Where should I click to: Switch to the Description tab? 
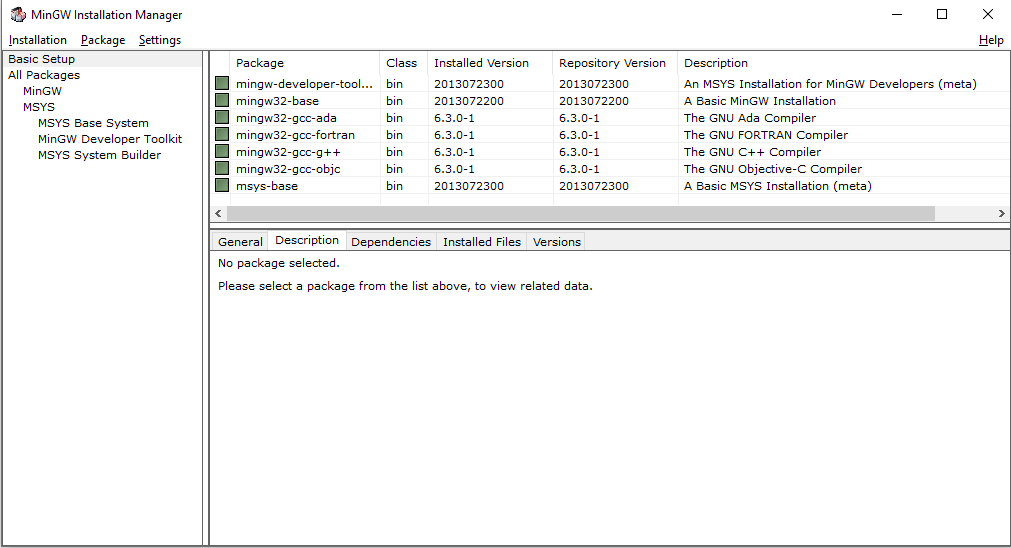(307, 240)
